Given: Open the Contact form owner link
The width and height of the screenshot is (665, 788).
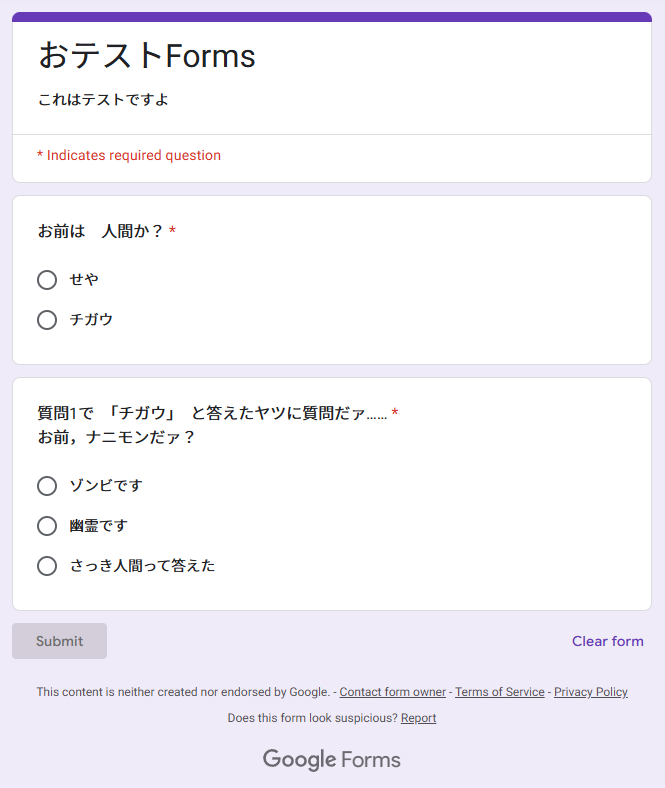Looking at the screenshot, I should pos(393,692).
